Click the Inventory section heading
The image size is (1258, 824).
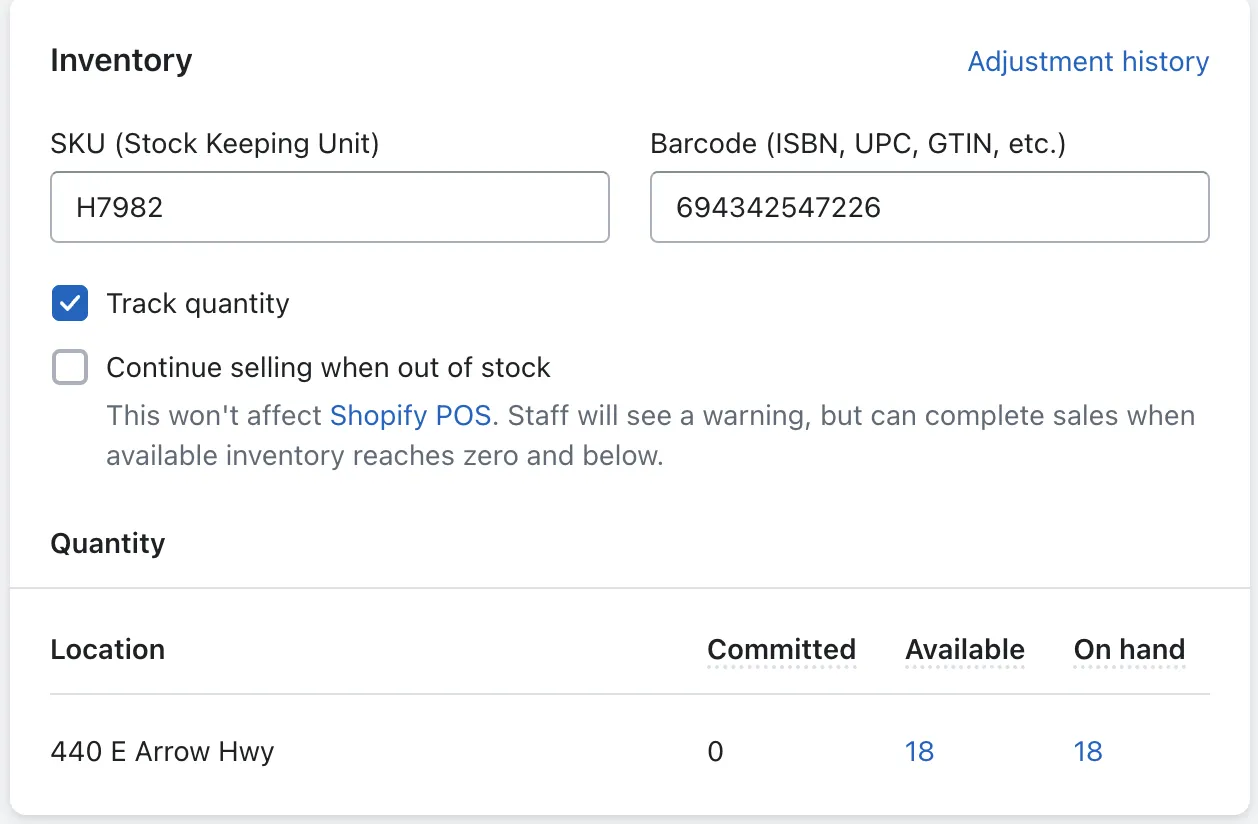tap(121, 61)
